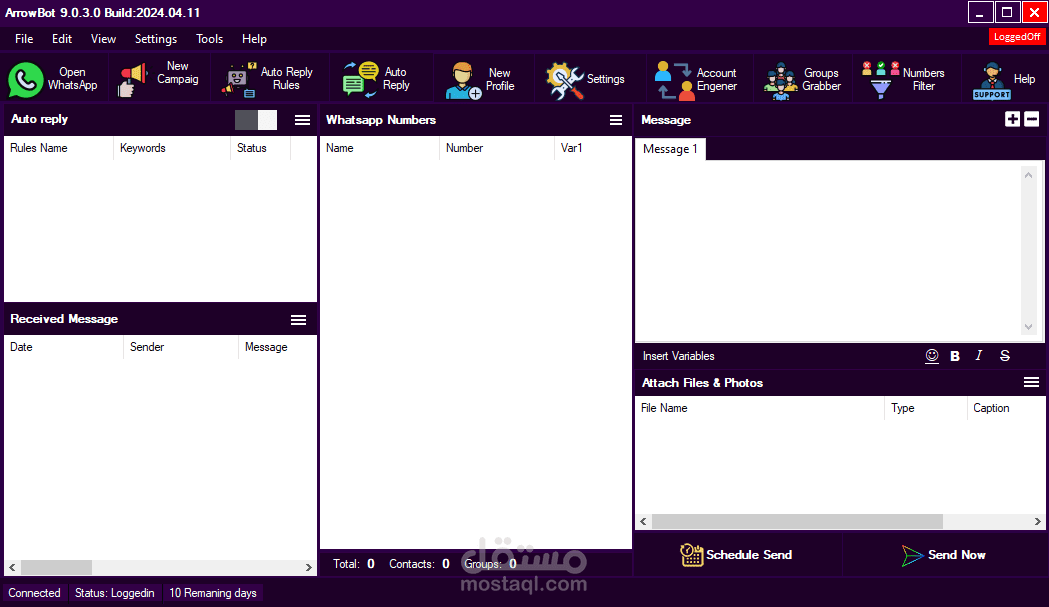Open the View menu
The width and height of the screenshot is (1049, 607).
tap(103, 39)
